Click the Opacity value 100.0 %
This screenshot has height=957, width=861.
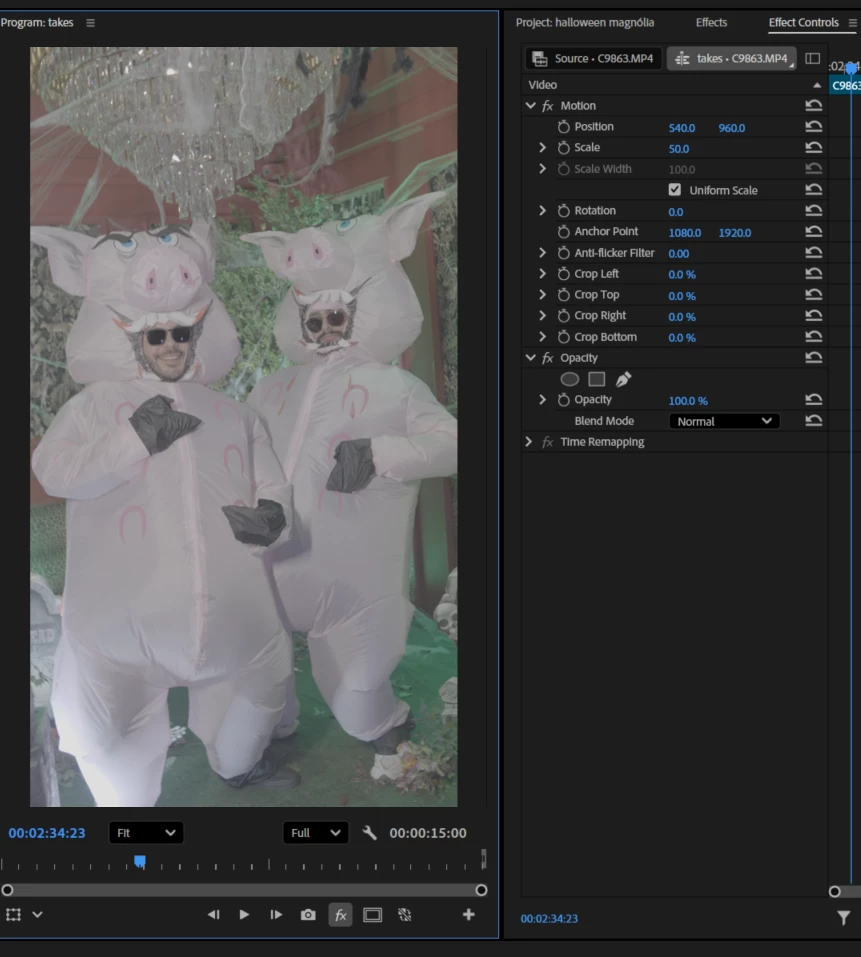688,400
